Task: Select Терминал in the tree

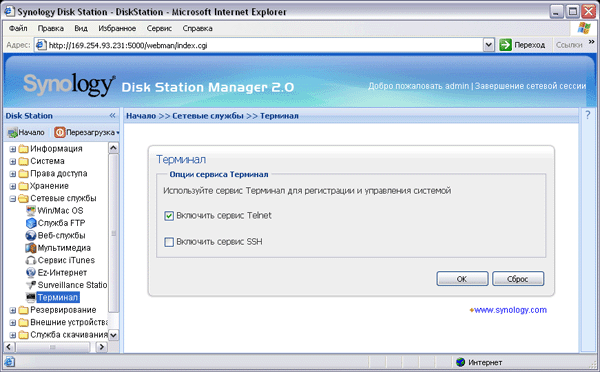Action: 58,297
